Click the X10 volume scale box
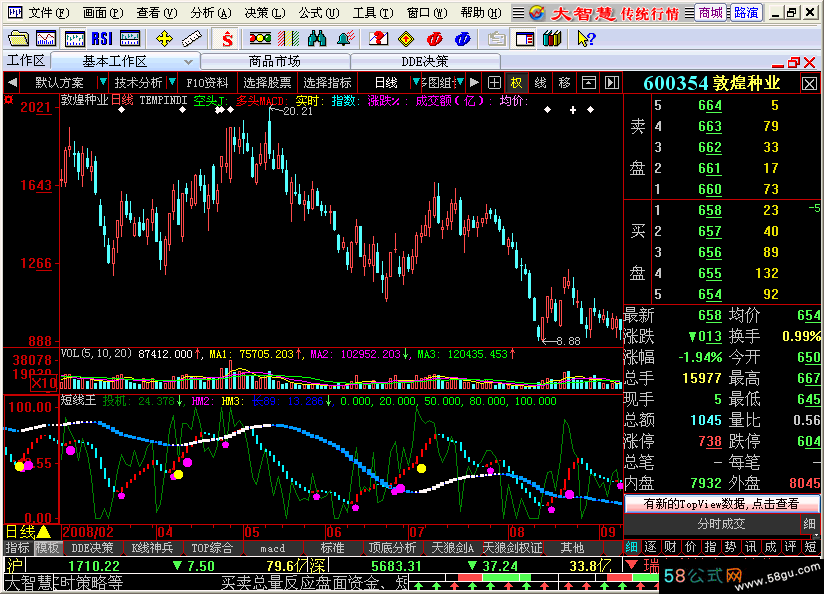824x594 pixels. (43, 383)
